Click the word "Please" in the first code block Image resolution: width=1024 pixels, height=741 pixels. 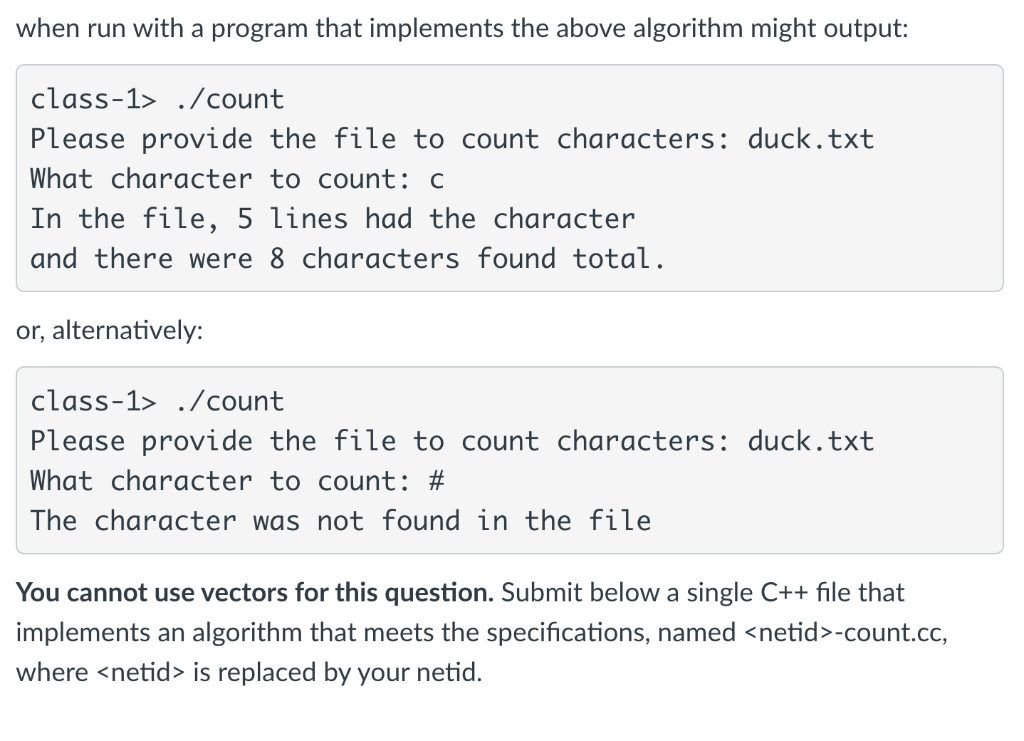[x=77, y=139]
